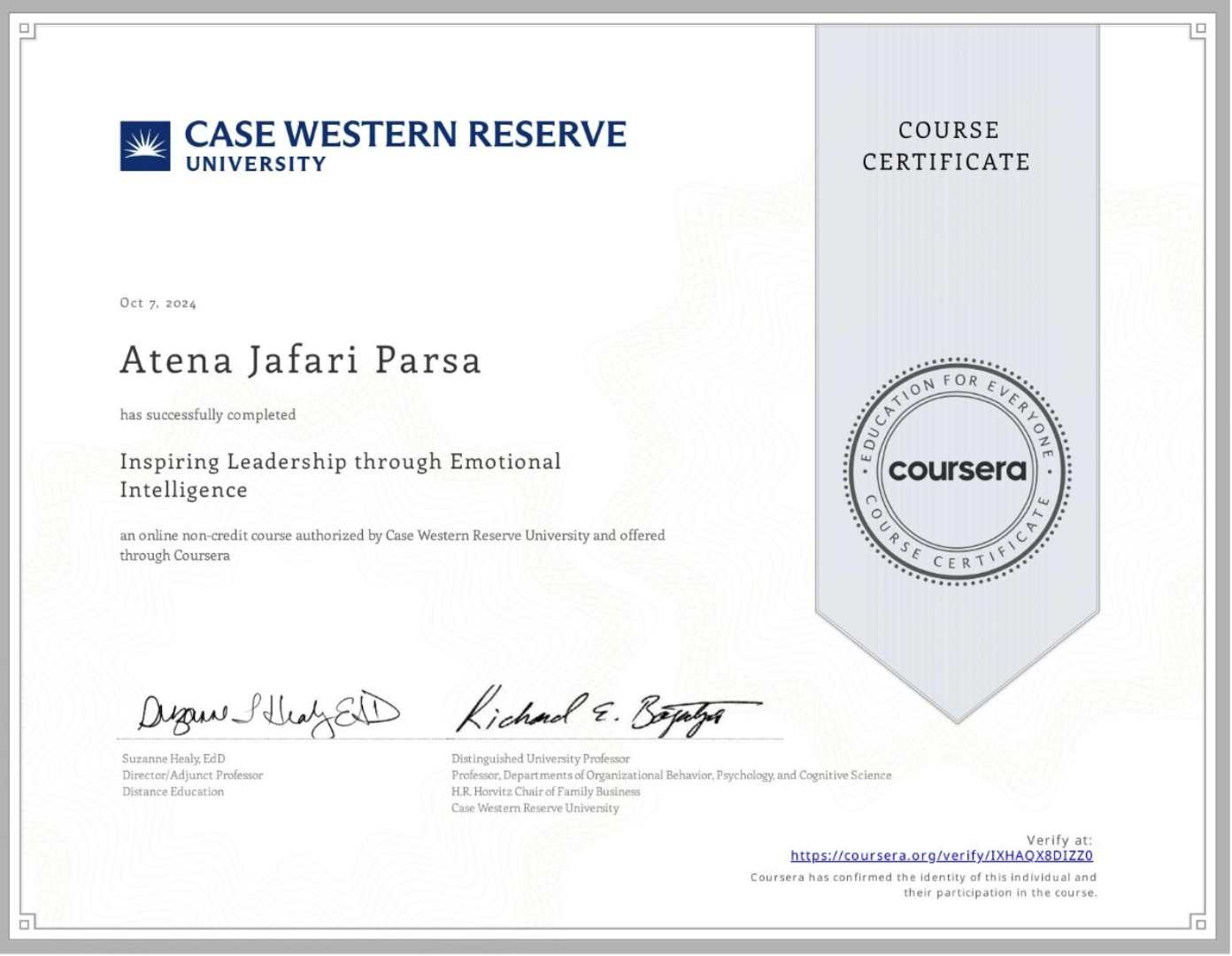Viewport: 1232px width, 956px height.
Task: Click the COURSE CERTIFICATE ribbon heading
Action: click(947, 146)
